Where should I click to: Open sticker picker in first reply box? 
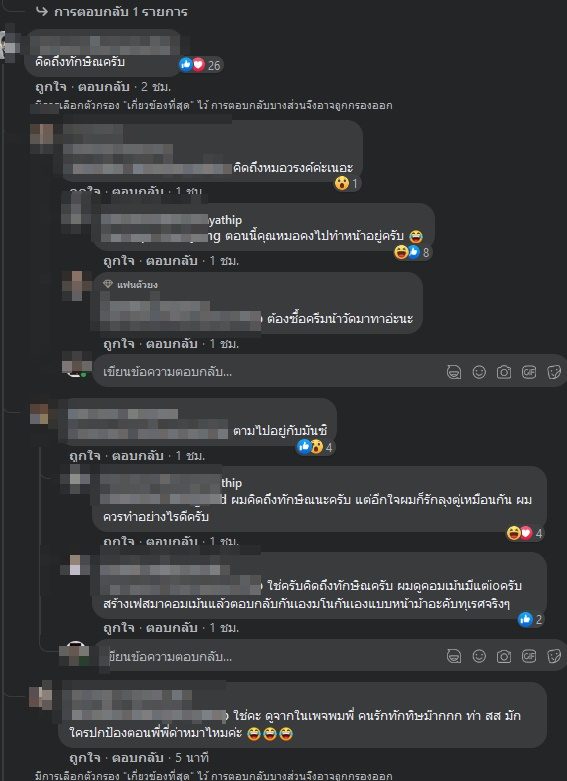point(554,372)
